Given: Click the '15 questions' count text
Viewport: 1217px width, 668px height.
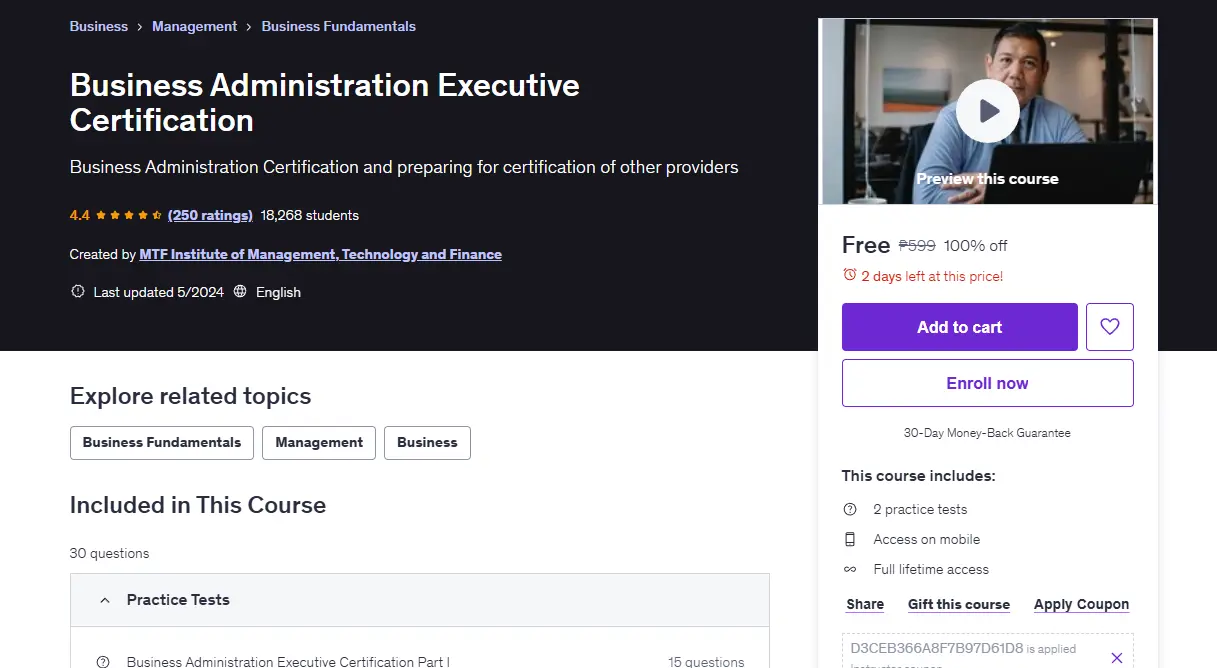Looking at the screenshot, I should pos(706,662).
